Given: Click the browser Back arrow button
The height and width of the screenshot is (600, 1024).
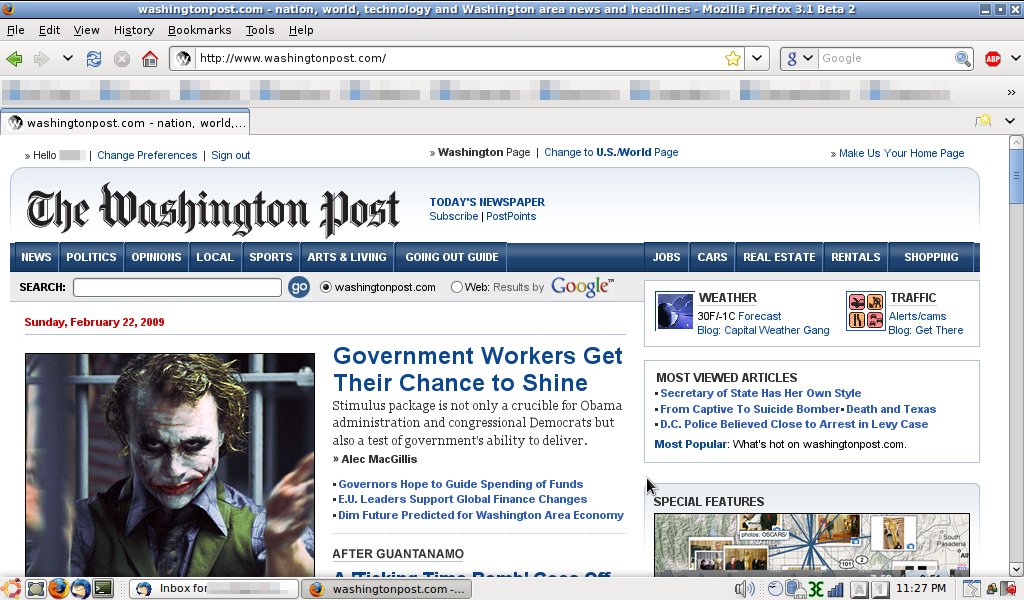Looking at the screenshot, I should 14,59.
